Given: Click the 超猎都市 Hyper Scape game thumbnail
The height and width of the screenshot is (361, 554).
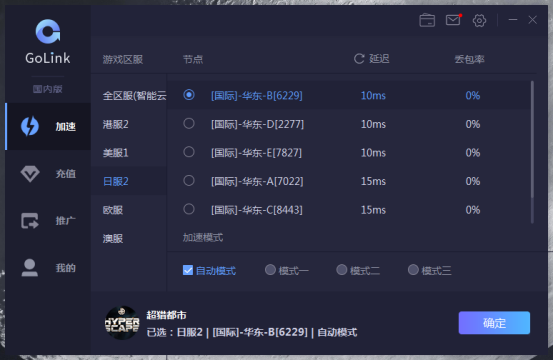Looking at the screenshot, I should [122, 323].
